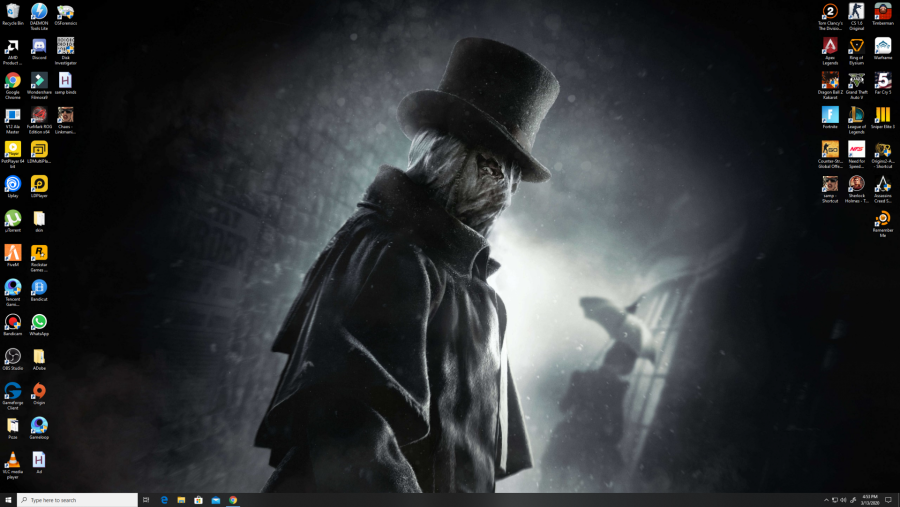
Task: Launch File Explorer from the taskbar
Action: [x=181, y=500]
